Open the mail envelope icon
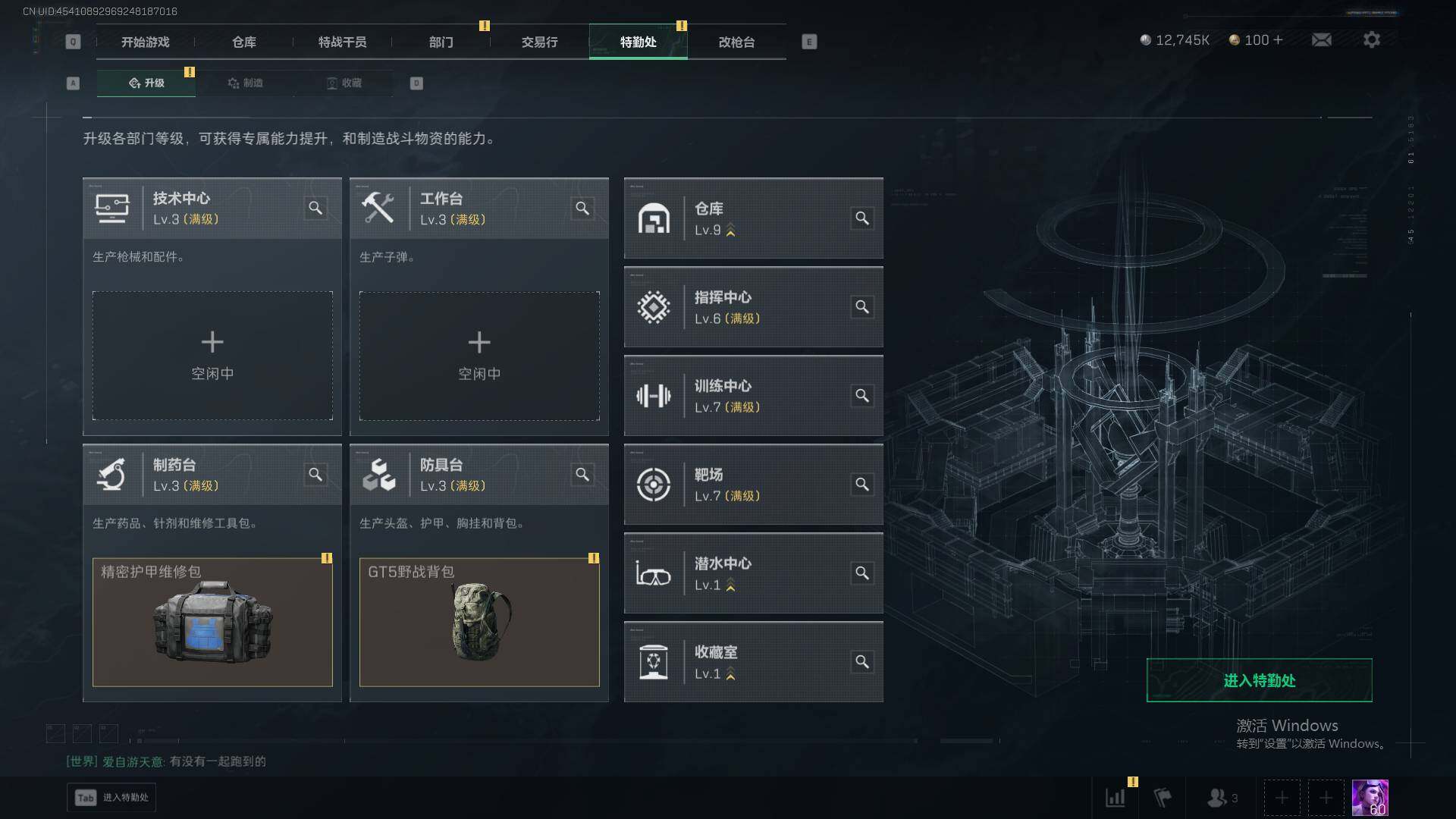This screenshot has height=819, width=1456. [x=1322, y=39]
